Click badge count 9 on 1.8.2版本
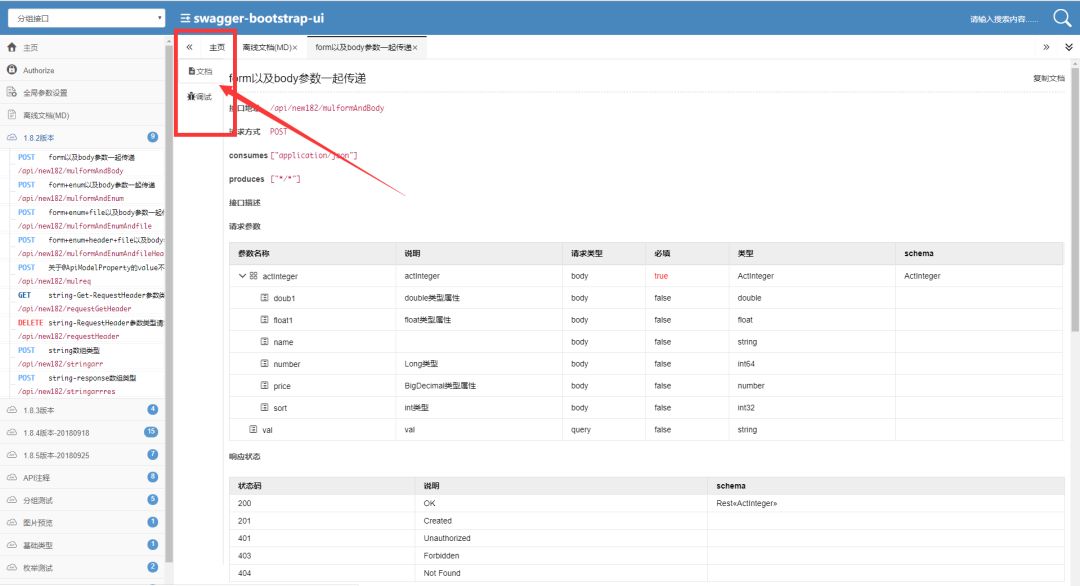 coord(153,137)
